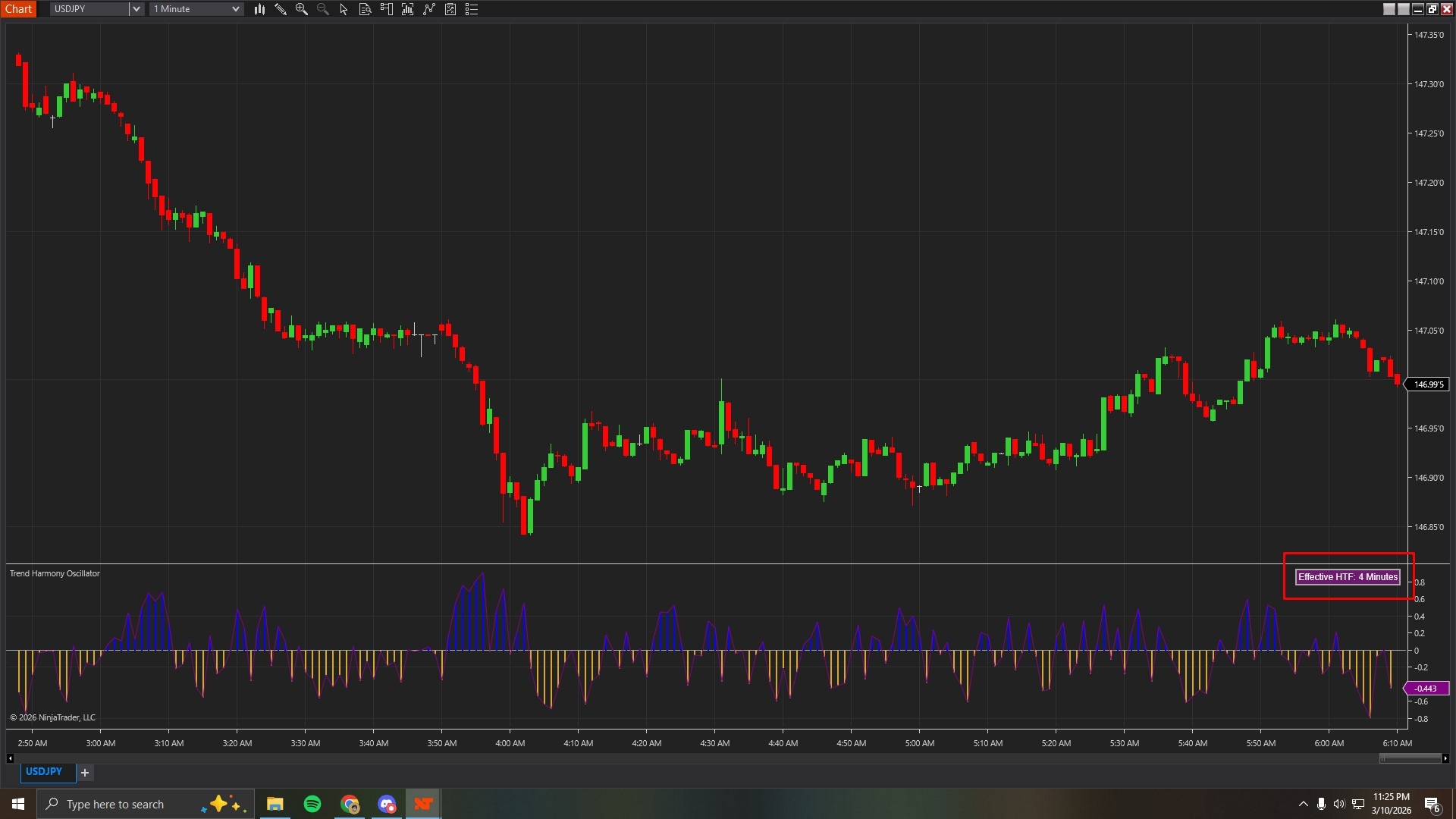
Task: Add a new chart tab with plus
Action: tap(85, 772)
